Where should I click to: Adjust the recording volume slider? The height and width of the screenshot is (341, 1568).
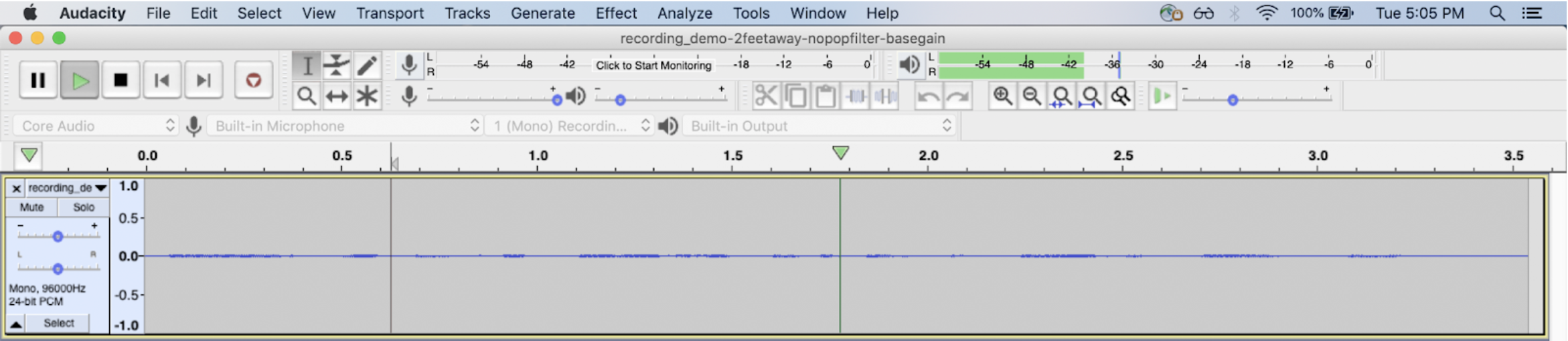coord(556,100)
